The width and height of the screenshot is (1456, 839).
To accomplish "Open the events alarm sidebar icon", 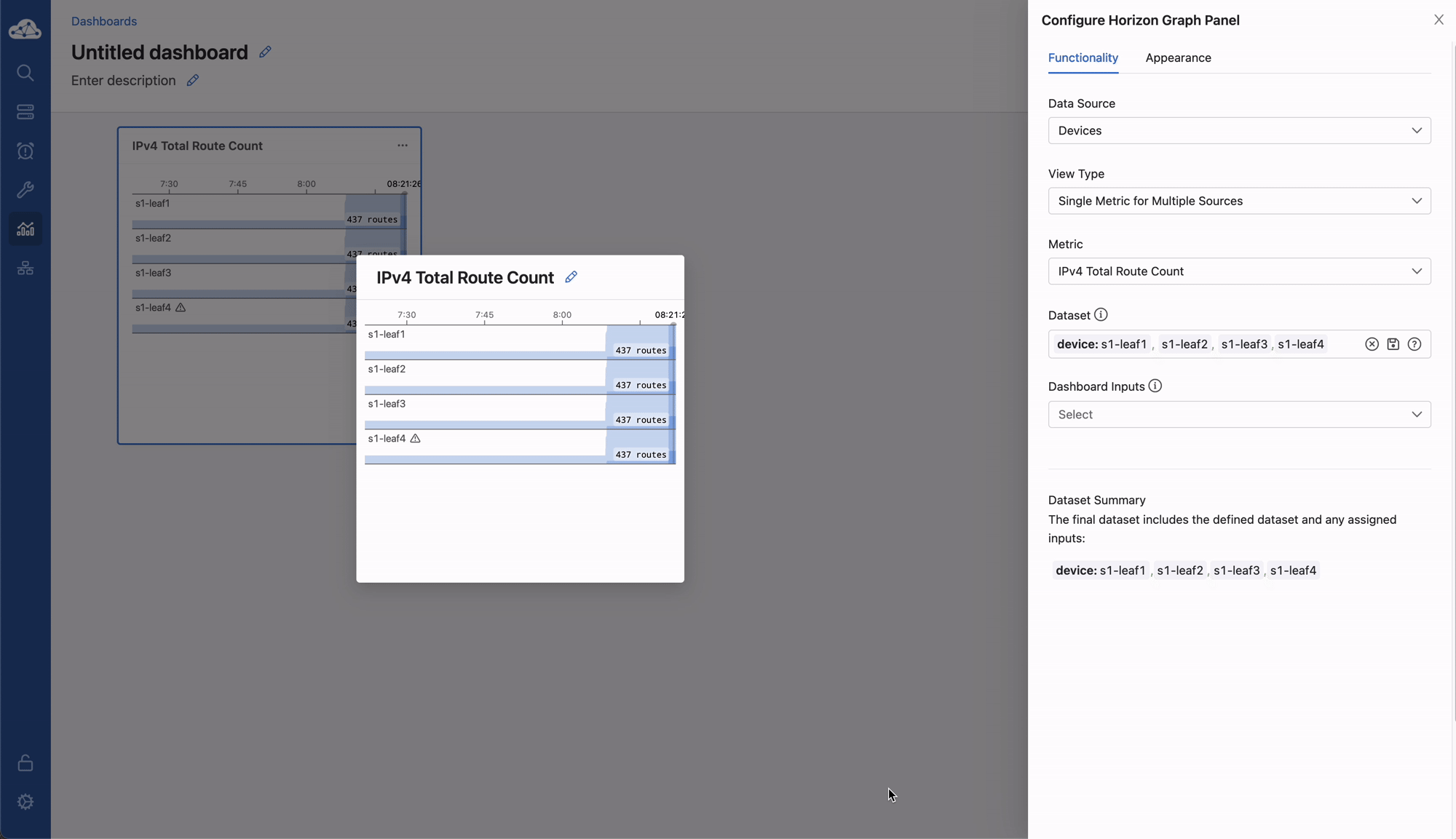I will pos(25,151).
